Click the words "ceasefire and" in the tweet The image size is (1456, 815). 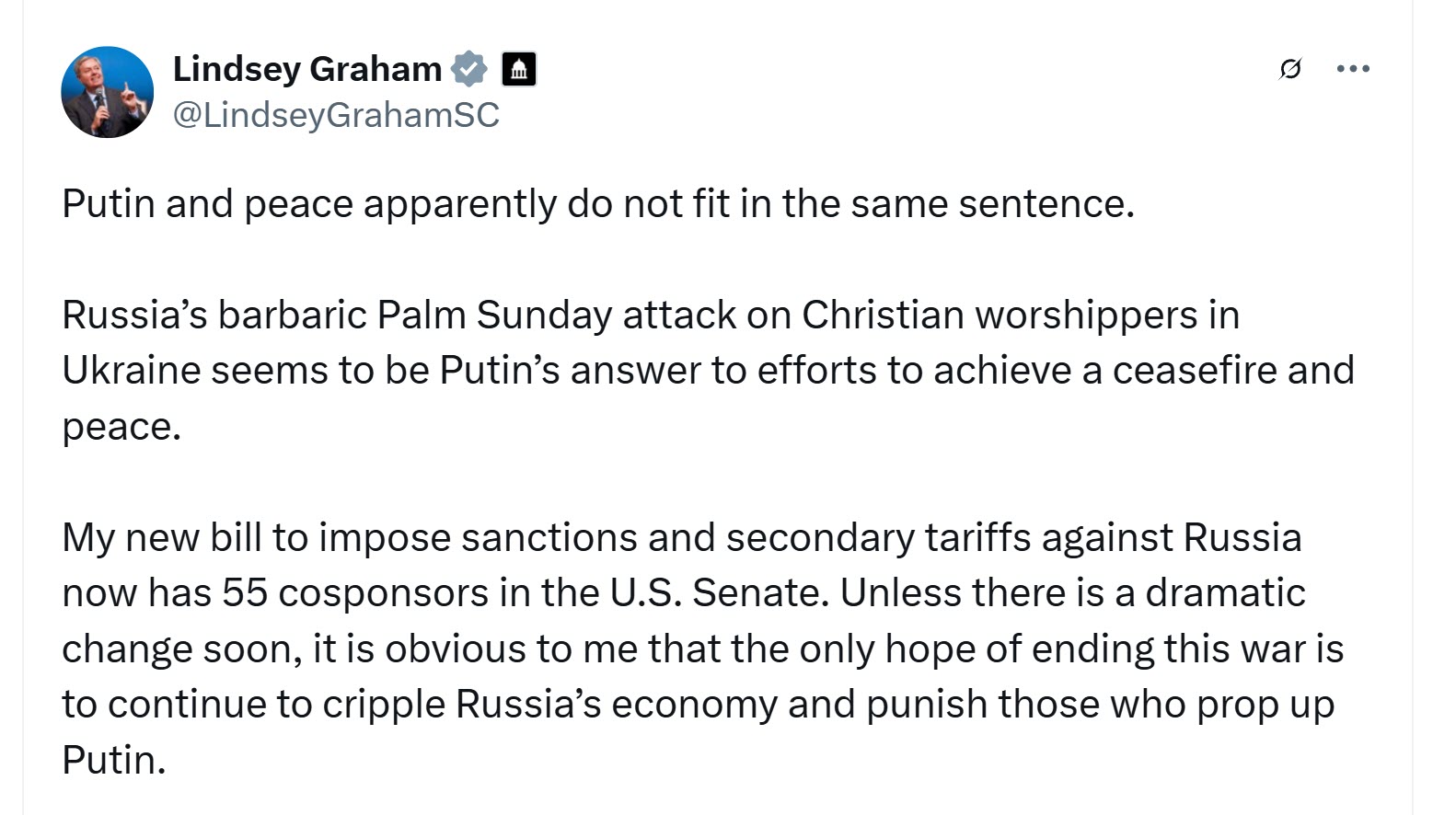[1233, 371]
